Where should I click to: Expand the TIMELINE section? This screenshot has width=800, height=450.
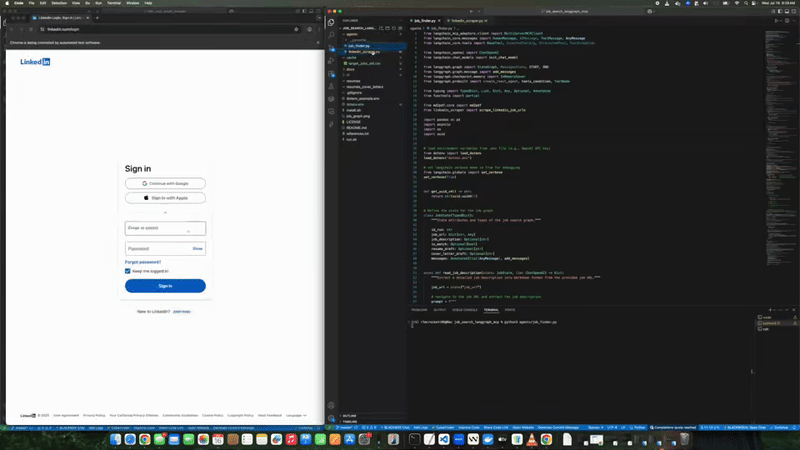point(350,421)
